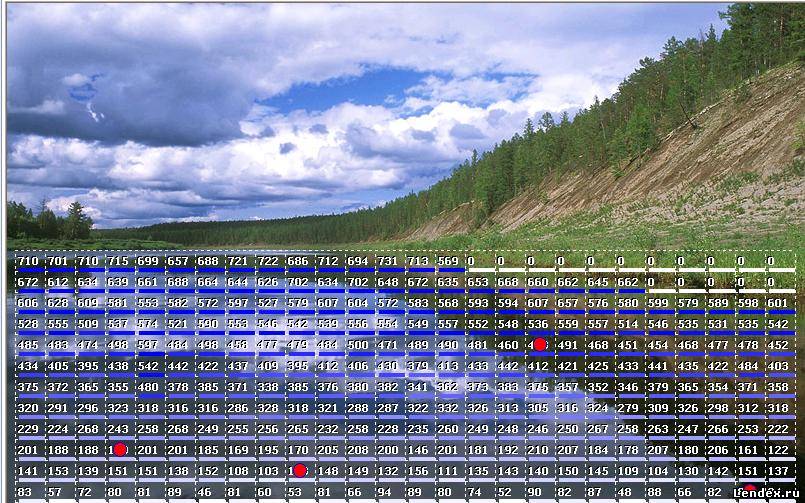Select the grid cell labeled 122
The width and height of the screenshot is (805, 503).
pos(777,450)
